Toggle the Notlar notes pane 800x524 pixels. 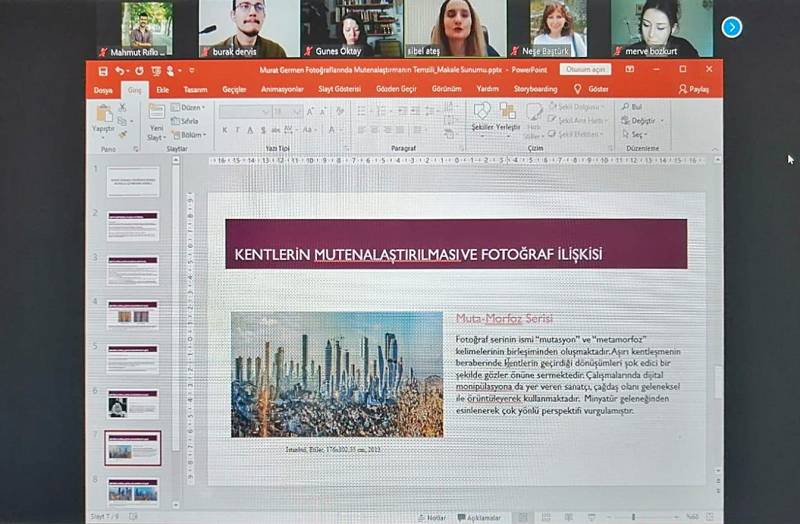click(432, 518)
